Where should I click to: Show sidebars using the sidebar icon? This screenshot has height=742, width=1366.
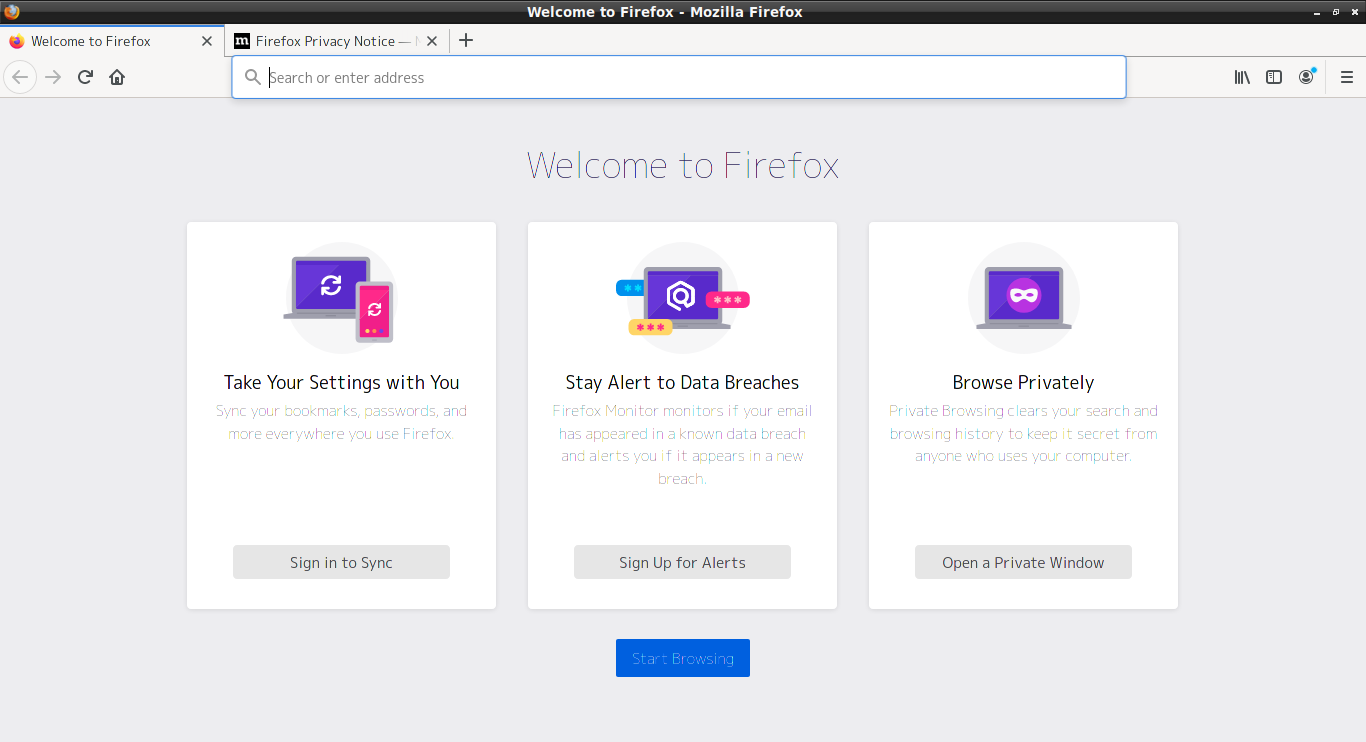click(1274, 77)
